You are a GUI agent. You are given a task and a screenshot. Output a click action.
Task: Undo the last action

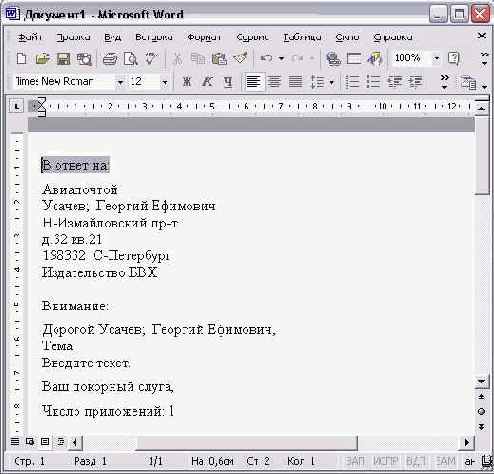[266, 59]
